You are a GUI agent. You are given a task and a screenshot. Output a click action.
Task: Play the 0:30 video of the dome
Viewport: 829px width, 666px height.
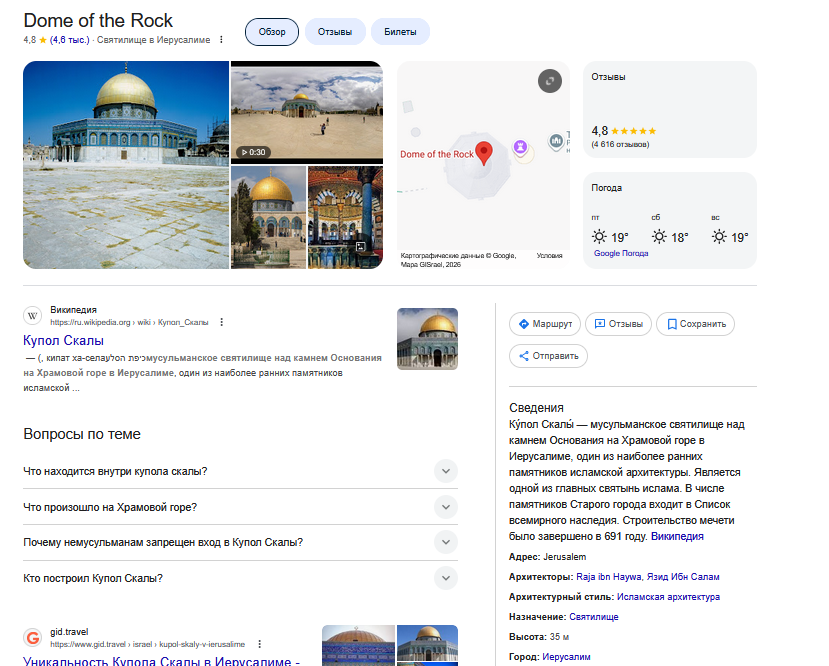click(306, 111)
